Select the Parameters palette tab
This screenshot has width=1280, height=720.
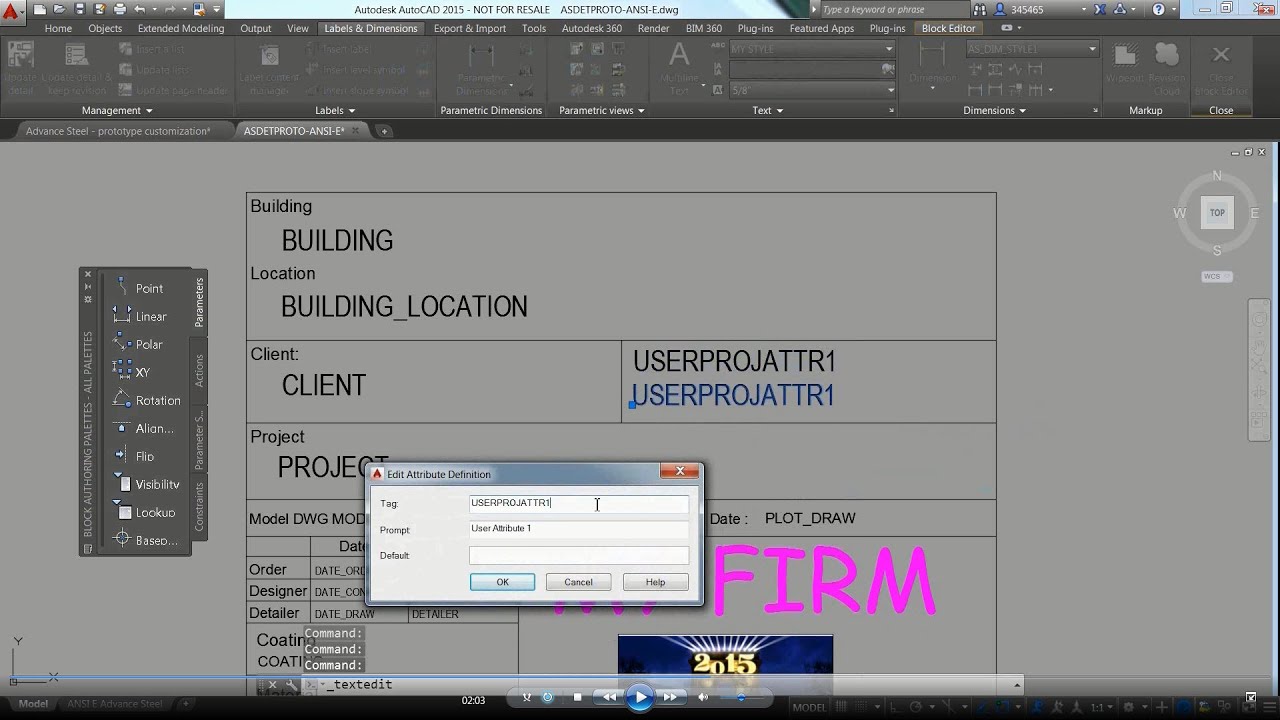tap(199, 302)
